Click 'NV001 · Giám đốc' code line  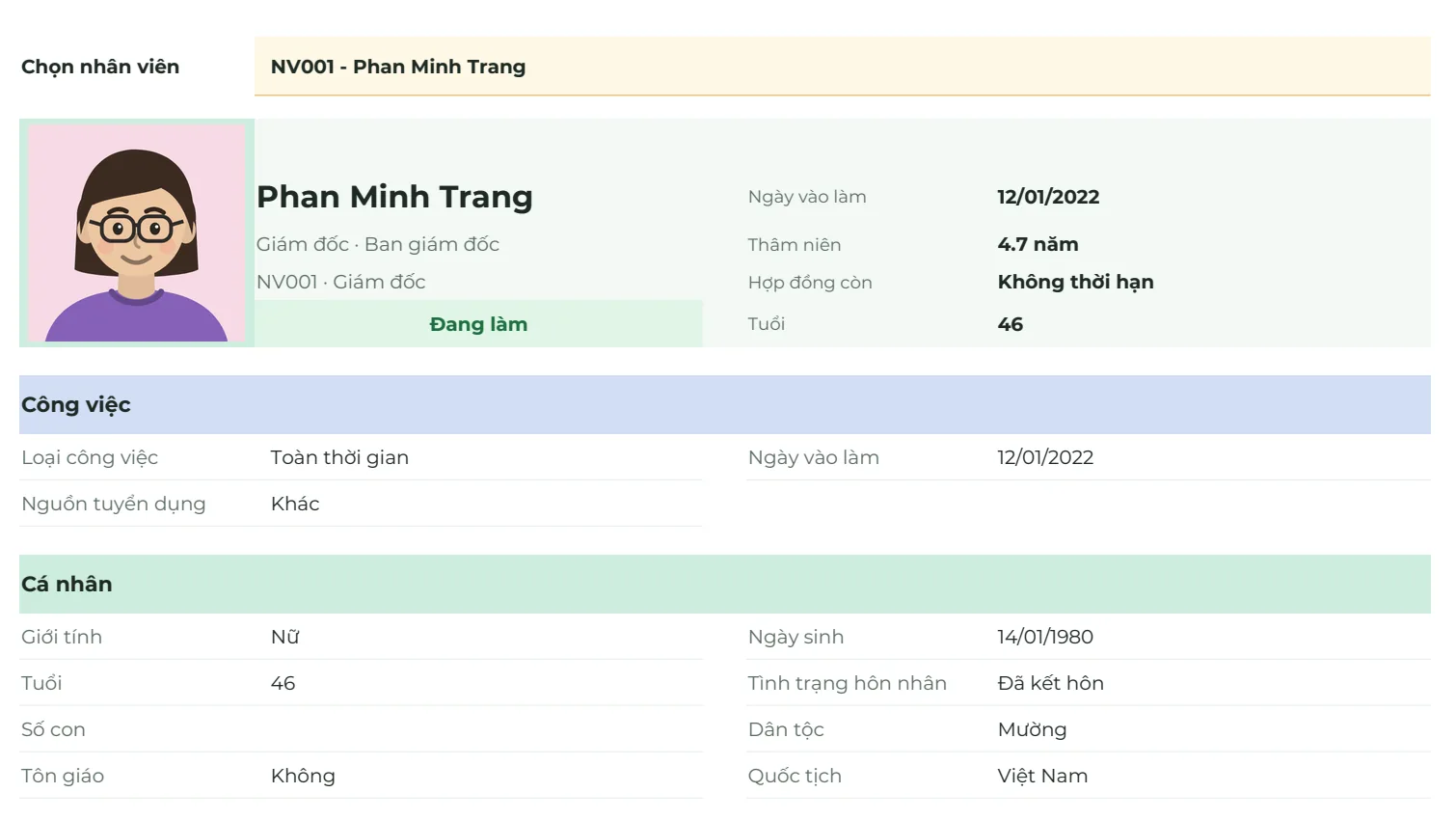341,282
